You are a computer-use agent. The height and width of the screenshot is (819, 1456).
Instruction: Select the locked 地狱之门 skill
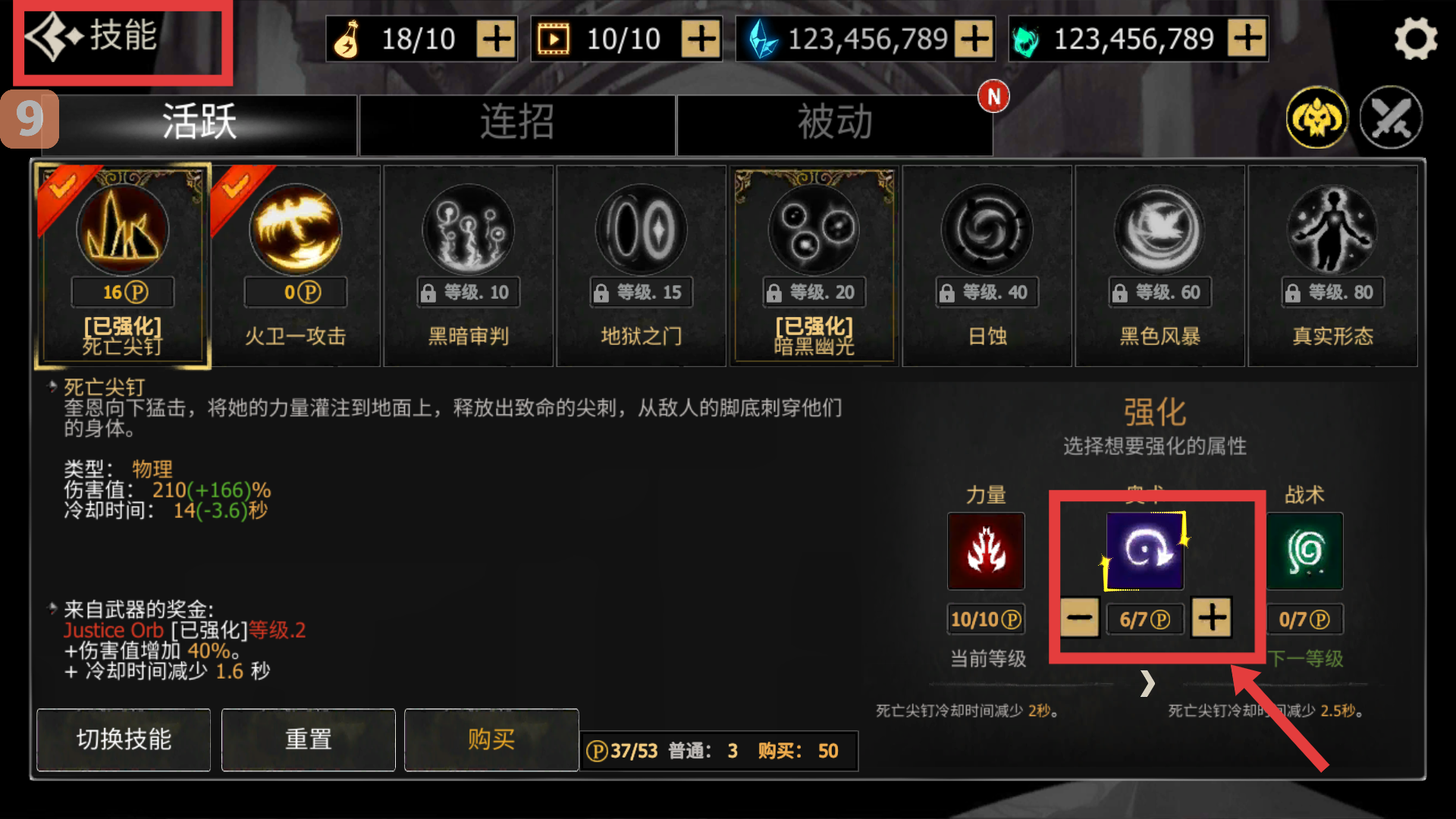click(x=642, y=265)
